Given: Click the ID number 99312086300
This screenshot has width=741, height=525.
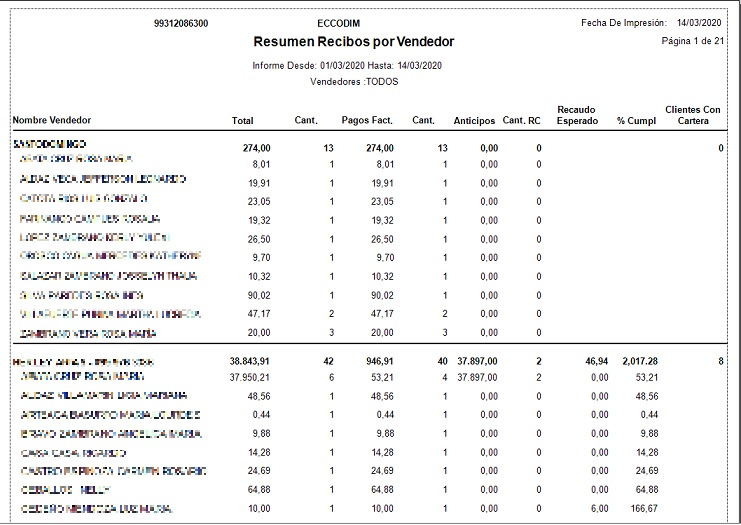Looking at the screenshot, I should (x=181, y=22).
